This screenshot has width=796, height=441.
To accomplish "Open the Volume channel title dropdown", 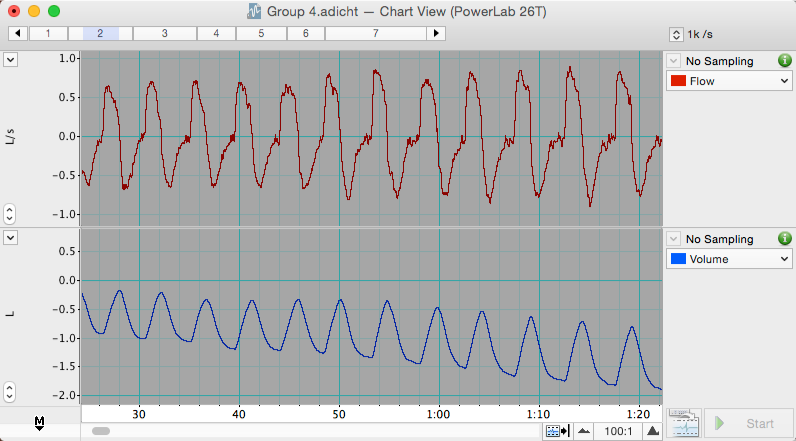I will tap(729, 259).
